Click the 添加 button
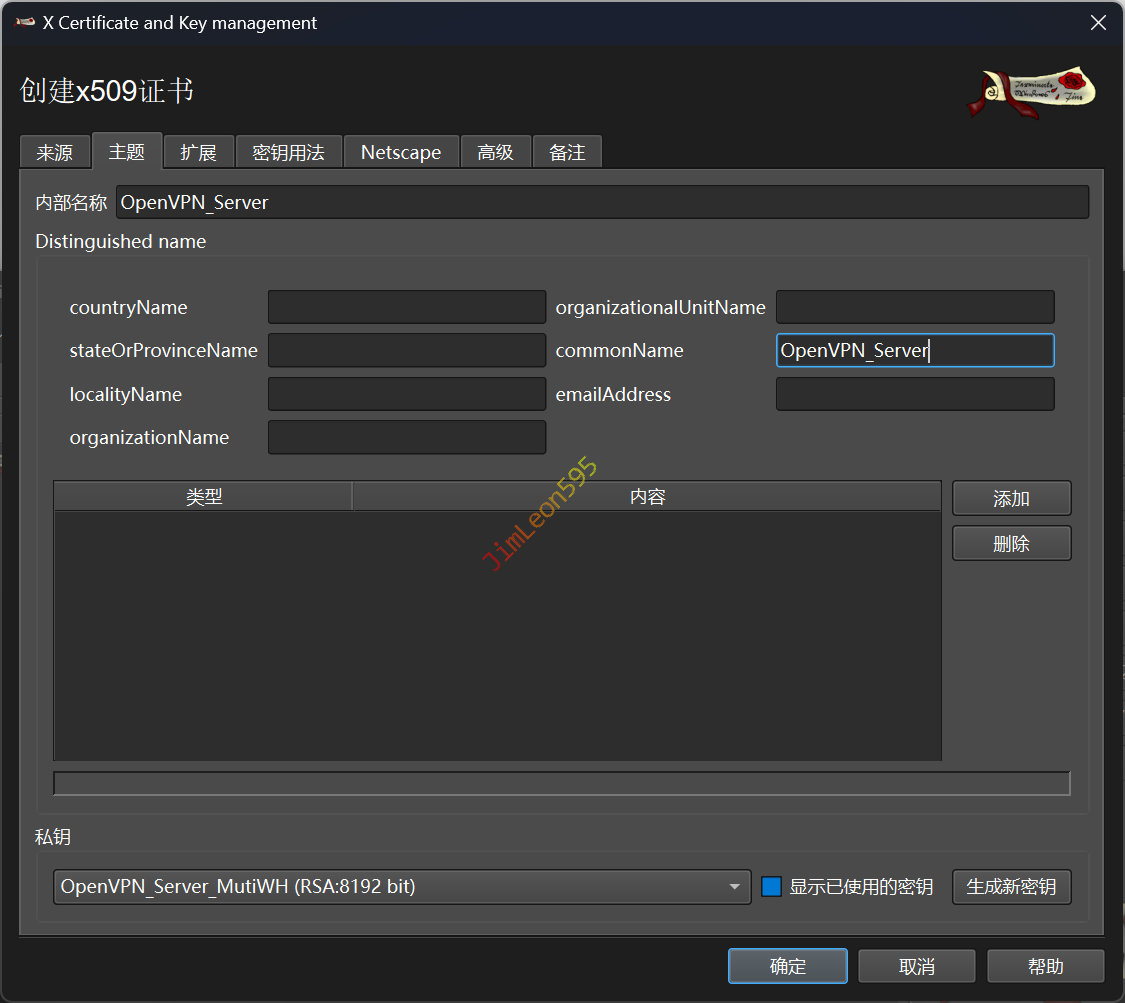This screenshot has width=1125, height=1003. (x=1011, y=498)
